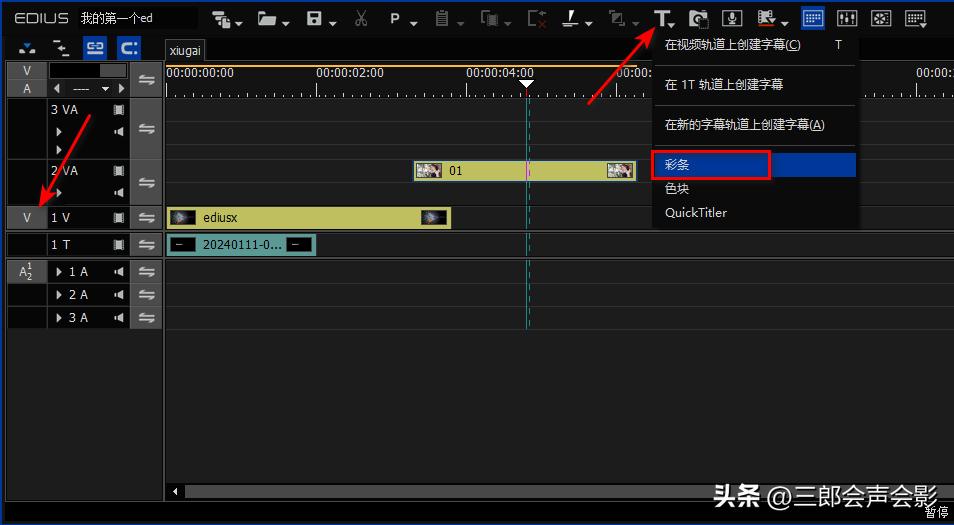Open the voice-over microphone tool
Image resolution: width=954 pixels, height=525 pixels.
[x=732, y=18]
